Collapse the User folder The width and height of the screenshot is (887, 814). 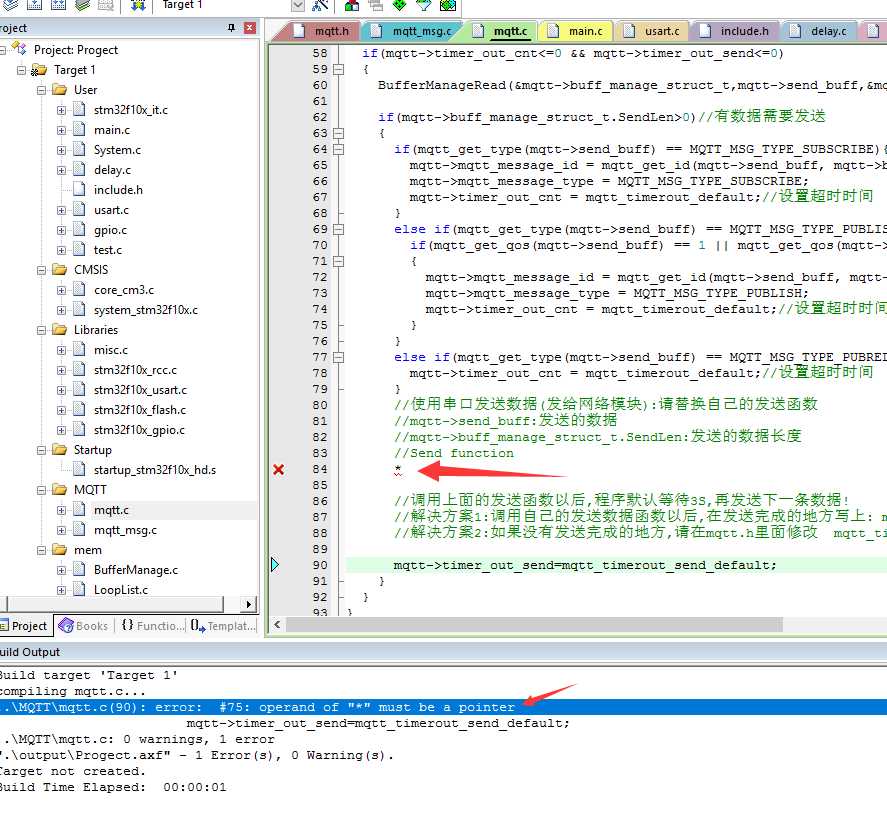coord(41,90)
